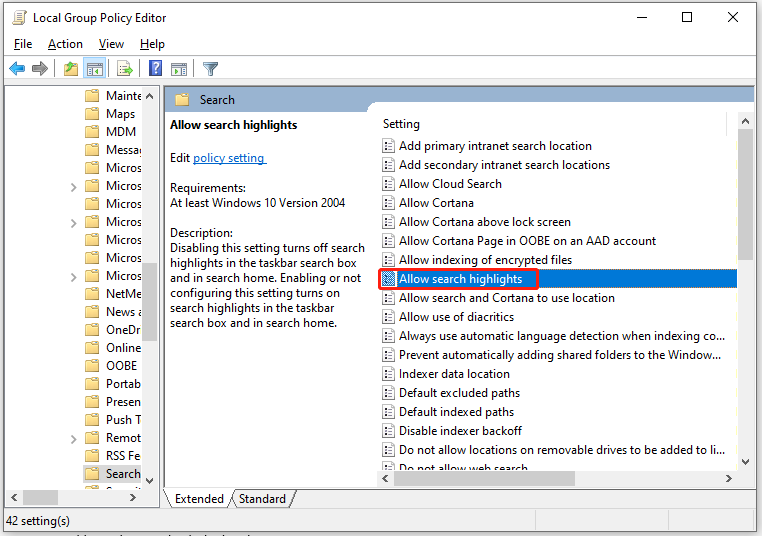Select Default indexed paths setting

(x=456, y=412)
